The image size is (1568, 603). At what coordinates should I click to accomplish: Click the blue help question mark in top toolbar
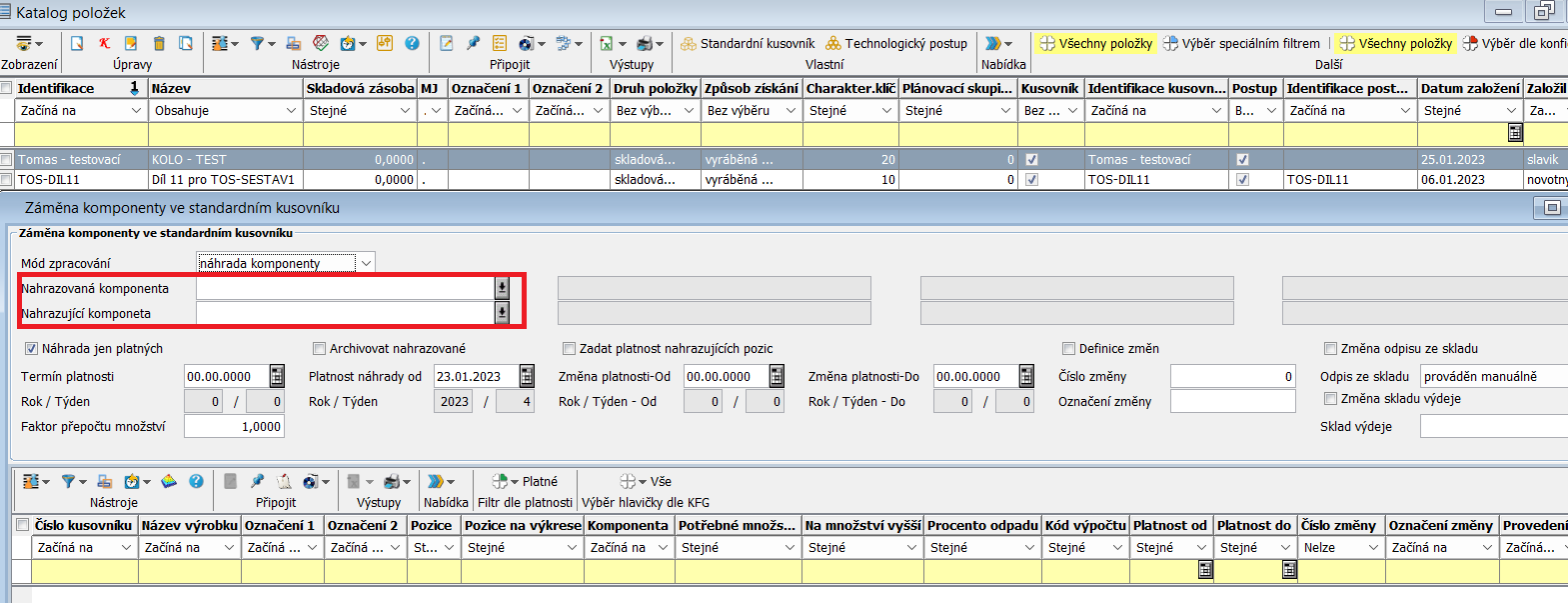coord(412,44)
